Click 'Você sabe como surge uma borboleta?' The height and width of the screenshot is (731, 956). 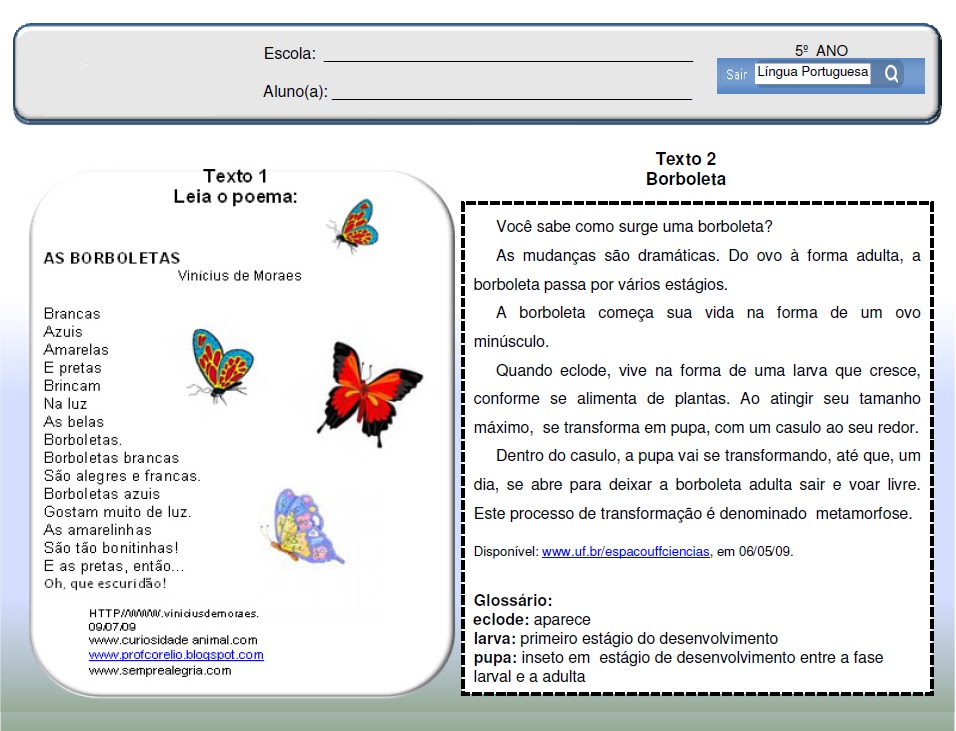pyautogui.click(x=634, y=226)
